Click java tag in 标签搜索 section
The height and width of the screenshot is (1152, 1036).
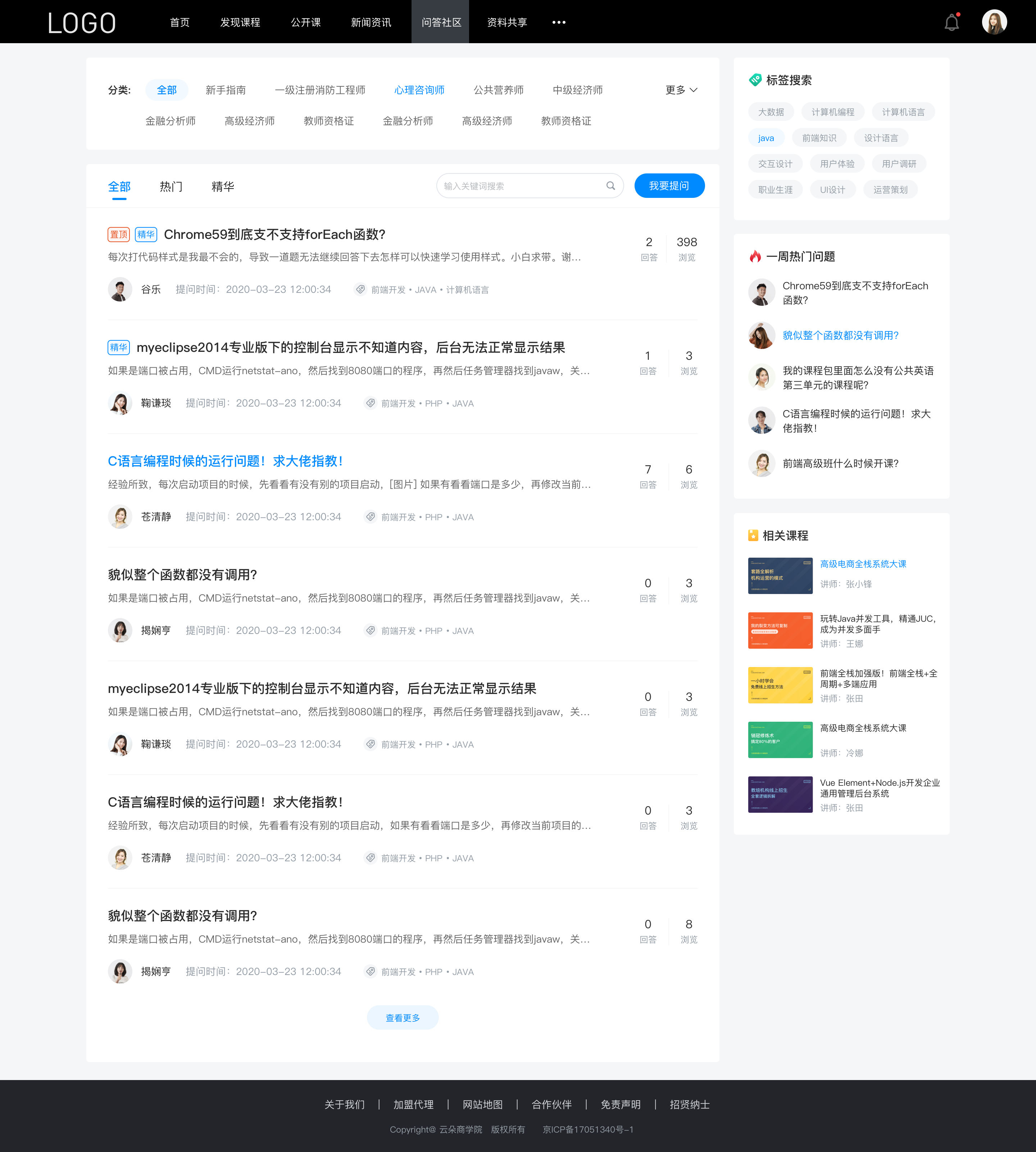(x=766, y=137)
